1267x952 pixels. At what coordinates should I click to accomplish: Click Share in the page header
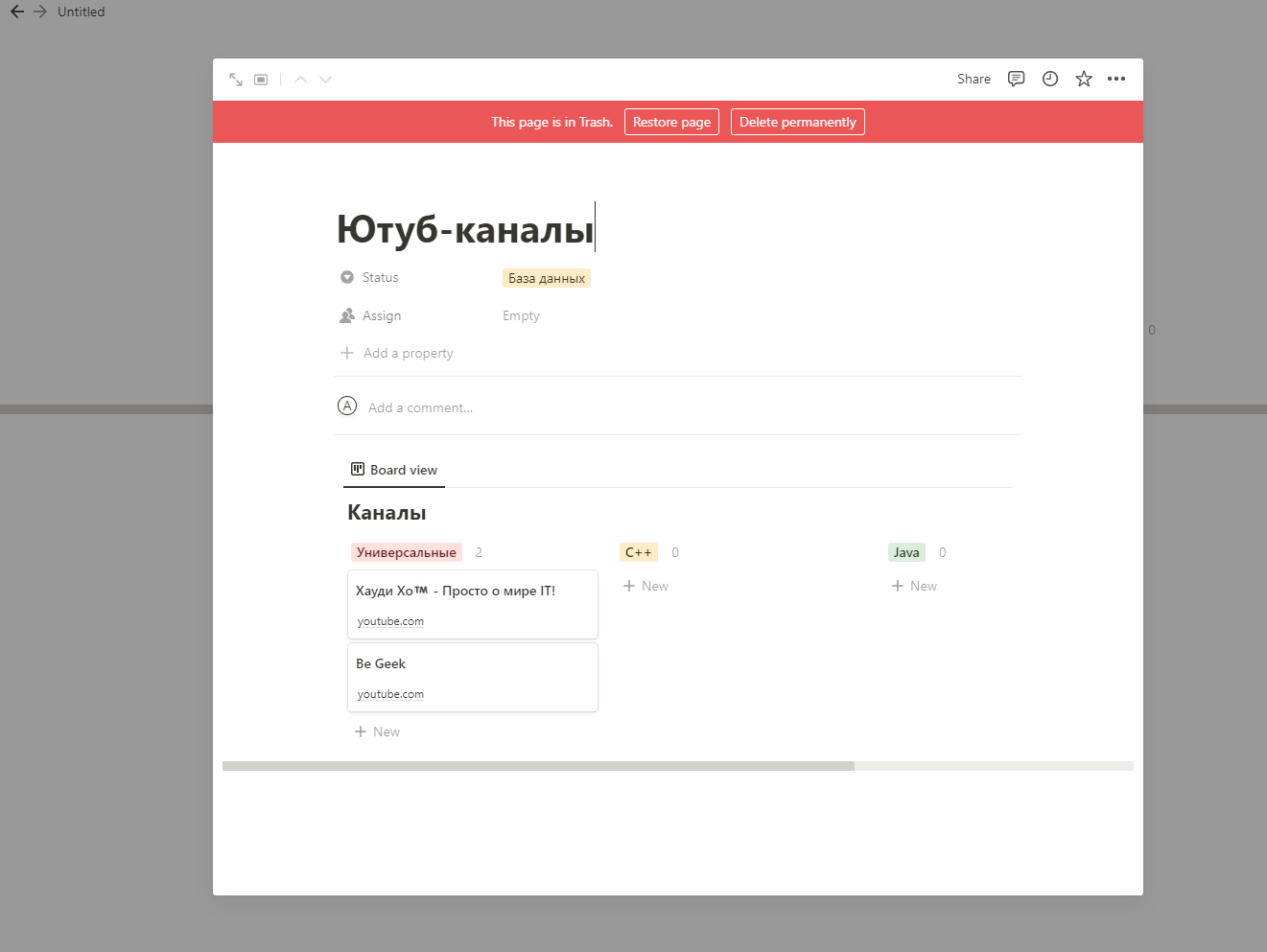974,79
